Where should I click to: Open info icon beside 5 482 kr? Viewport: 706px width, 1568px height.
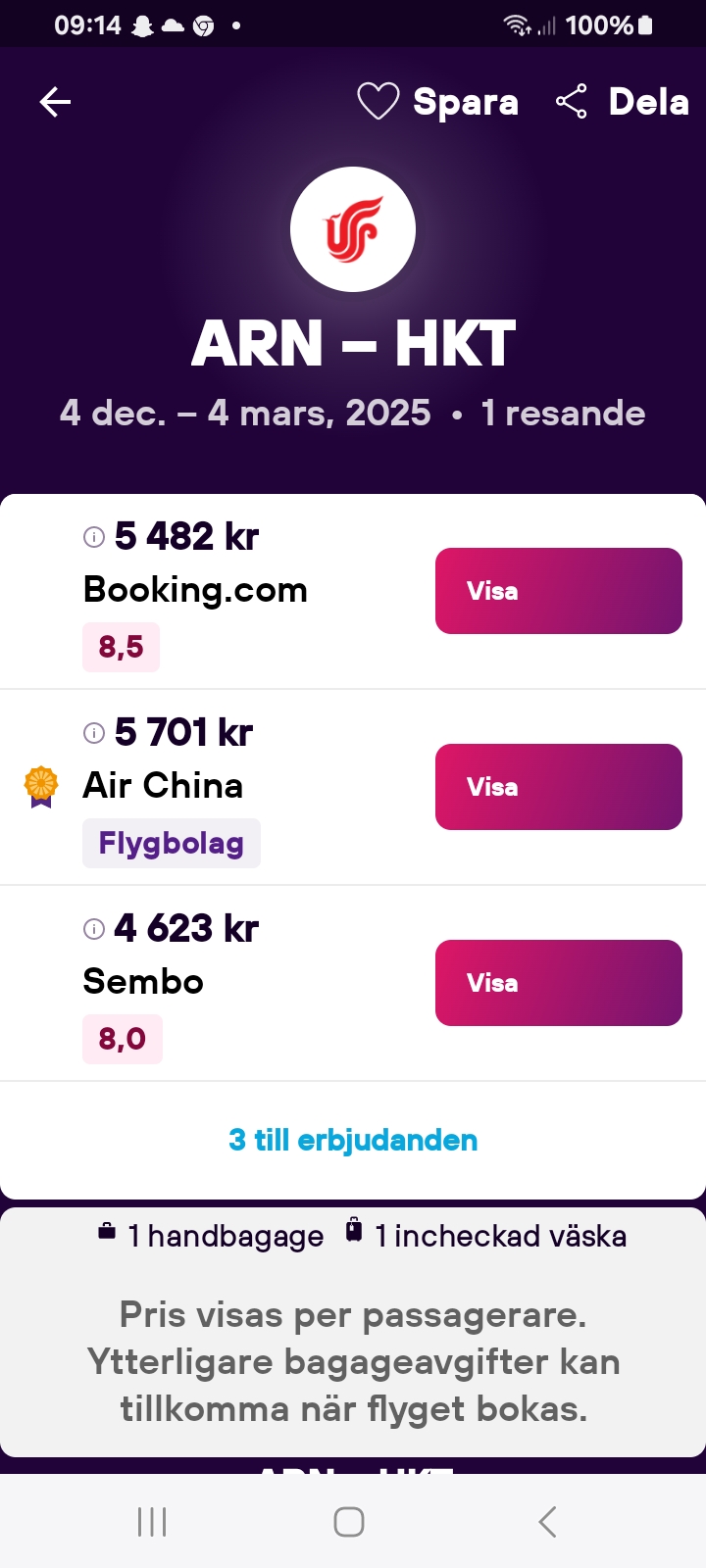point(94,536)
